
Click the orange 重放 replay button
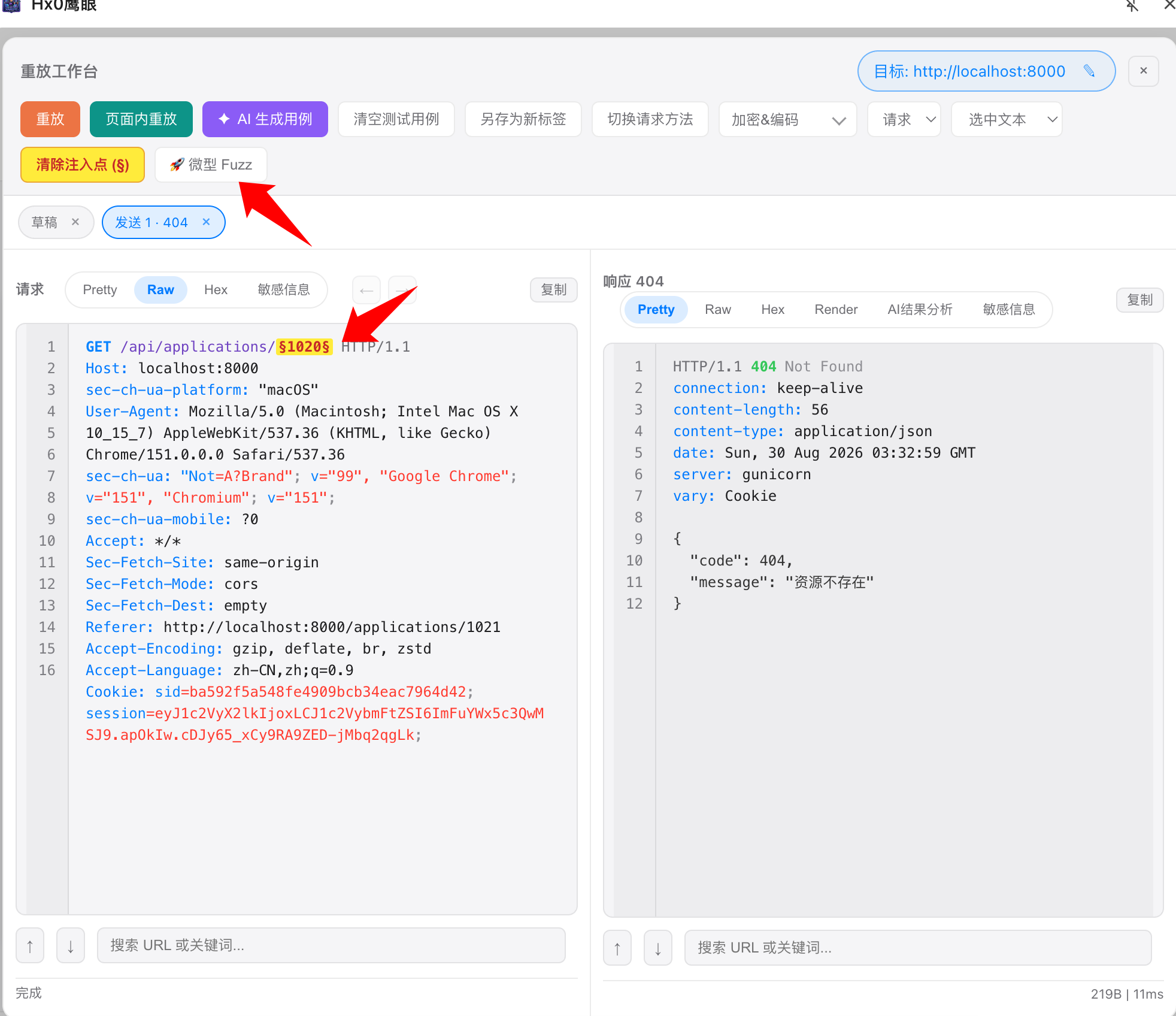50,119
